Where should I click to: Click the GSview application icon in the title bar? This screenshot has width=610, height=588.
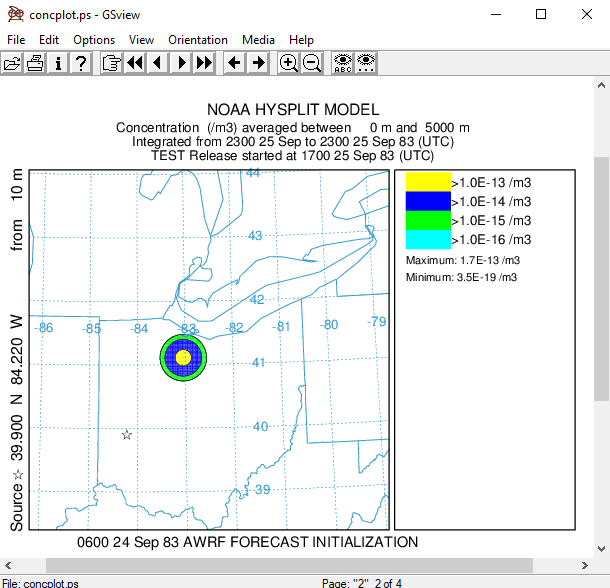pyautogui.click(x=16, y=14)
